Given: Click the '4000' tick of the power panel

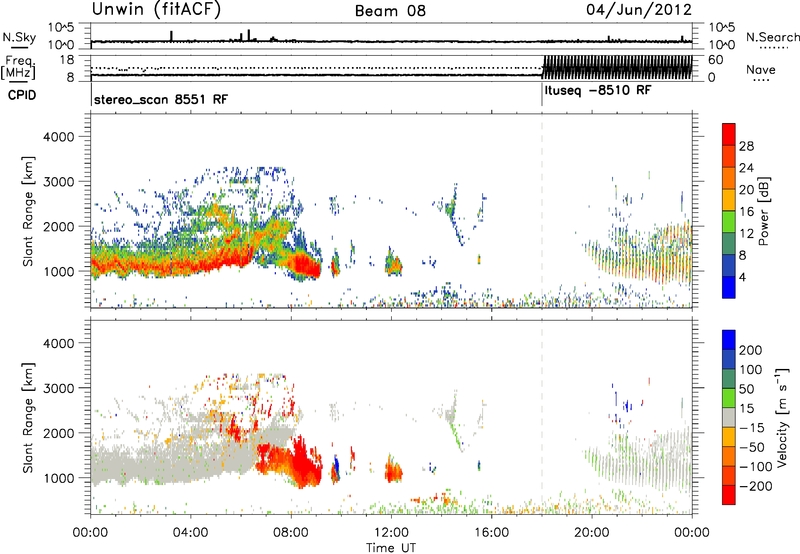Looking at the screenshot, I should point(58,137).
